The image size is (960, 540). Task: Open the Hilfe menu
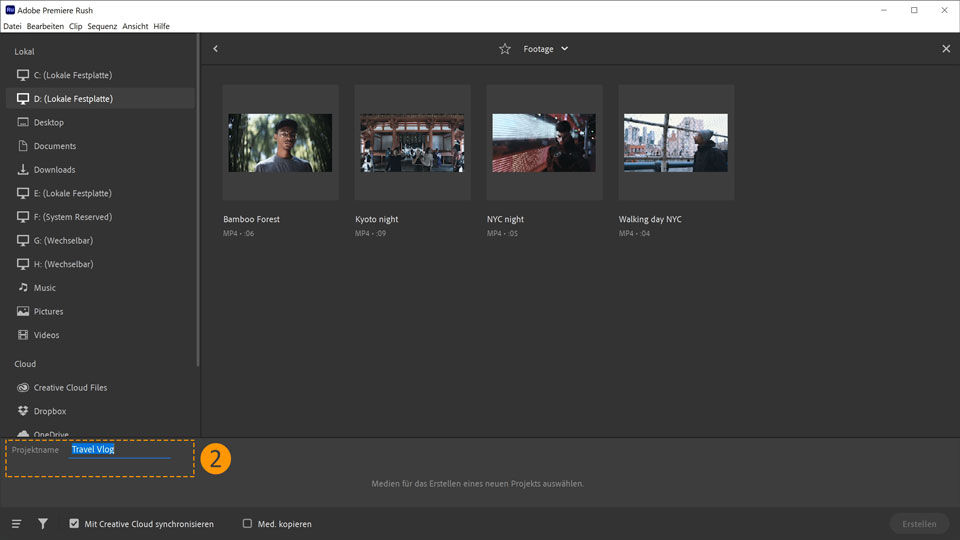[162, 26]
